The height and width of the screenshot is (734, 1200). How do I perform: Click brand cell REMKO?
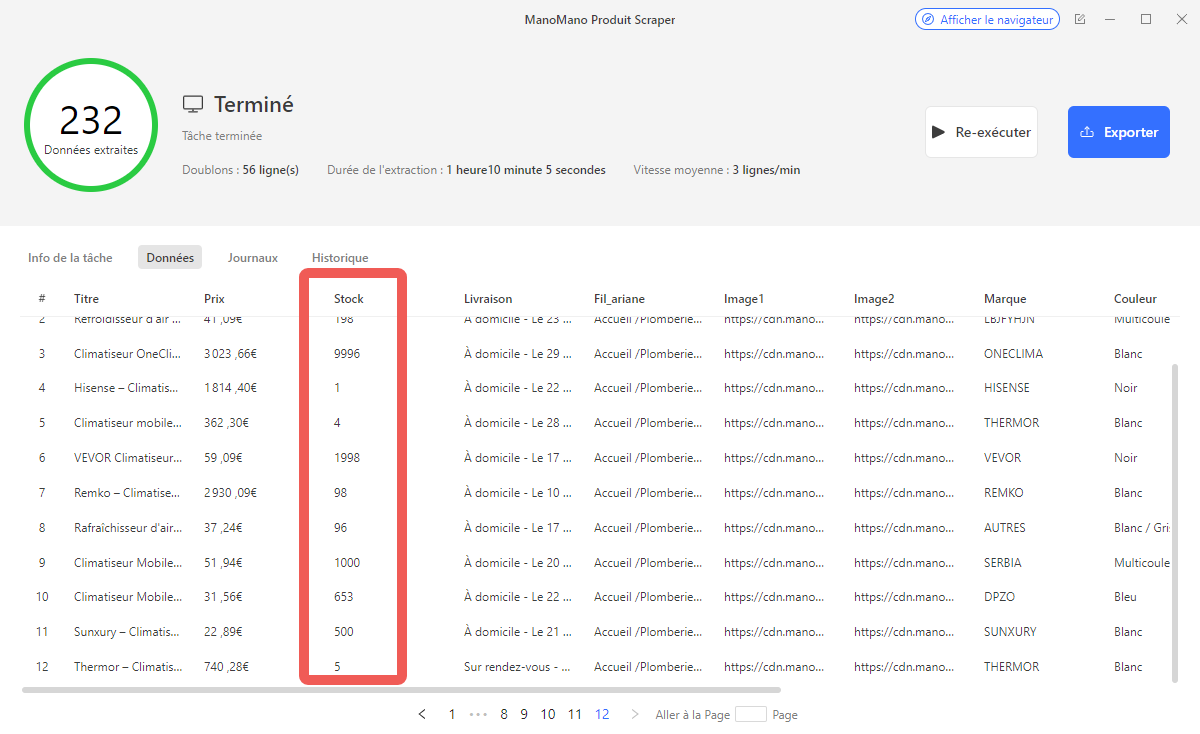point(1004,493)
